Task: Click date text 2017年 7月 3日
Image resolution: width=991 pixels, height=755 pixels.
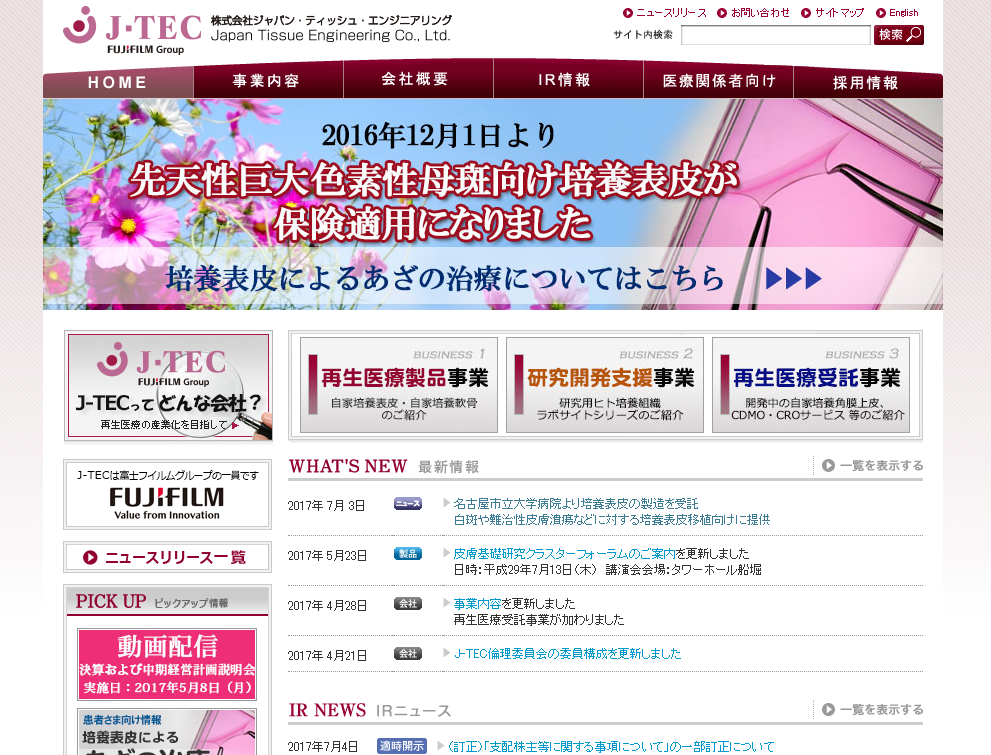Action: [326, 505]
